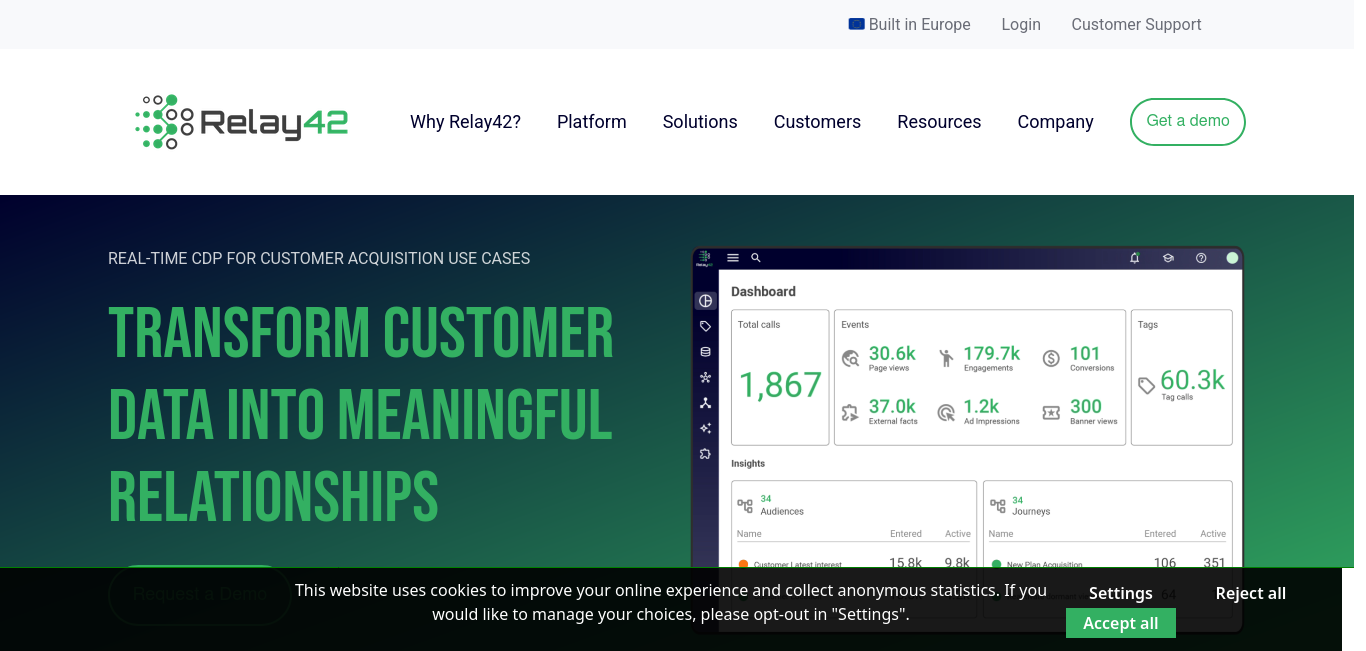Viewport: 1366px width, 651px height.
Task: Click the 'Transform customer data' headline
Action: point(361,415)
